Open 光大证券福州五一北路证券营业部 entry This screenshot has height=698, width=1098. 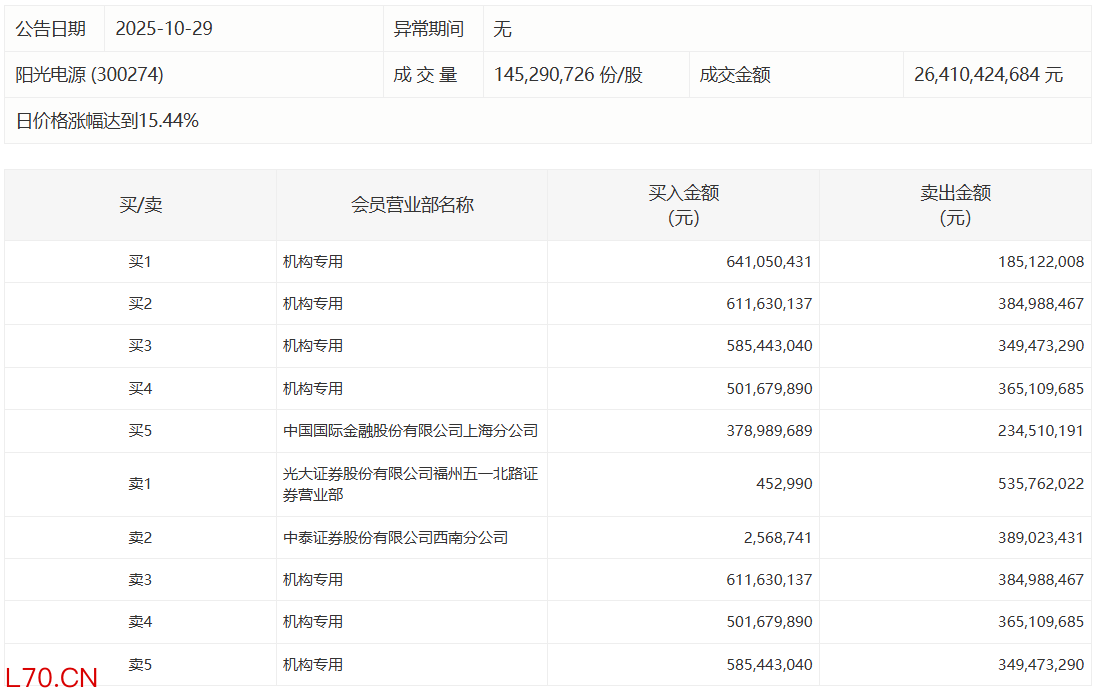pyautogui.click(x=410, y=484)
